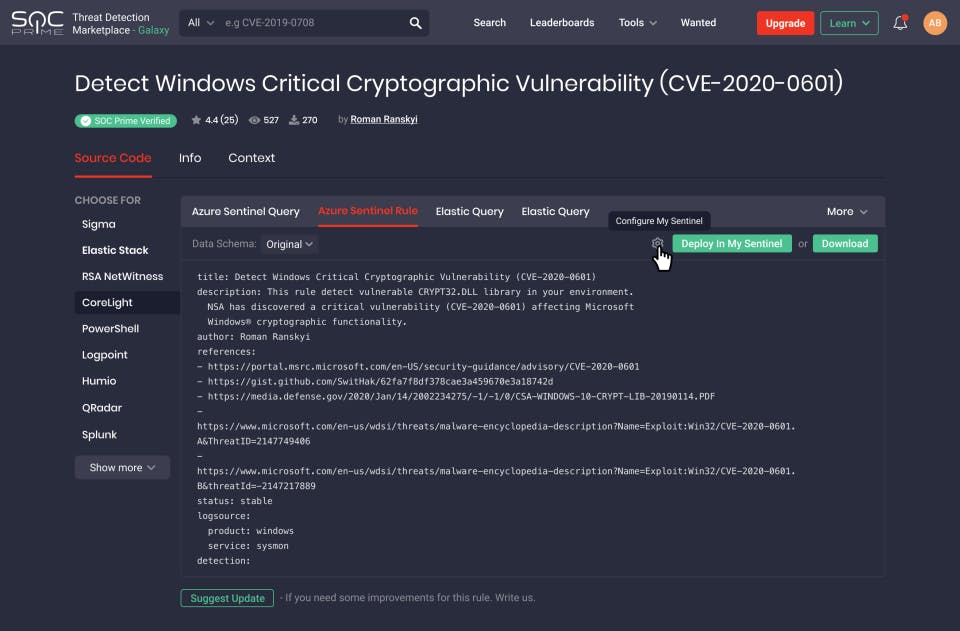Open the Wanted page
The image size is (960, 631).
[698, 23]
